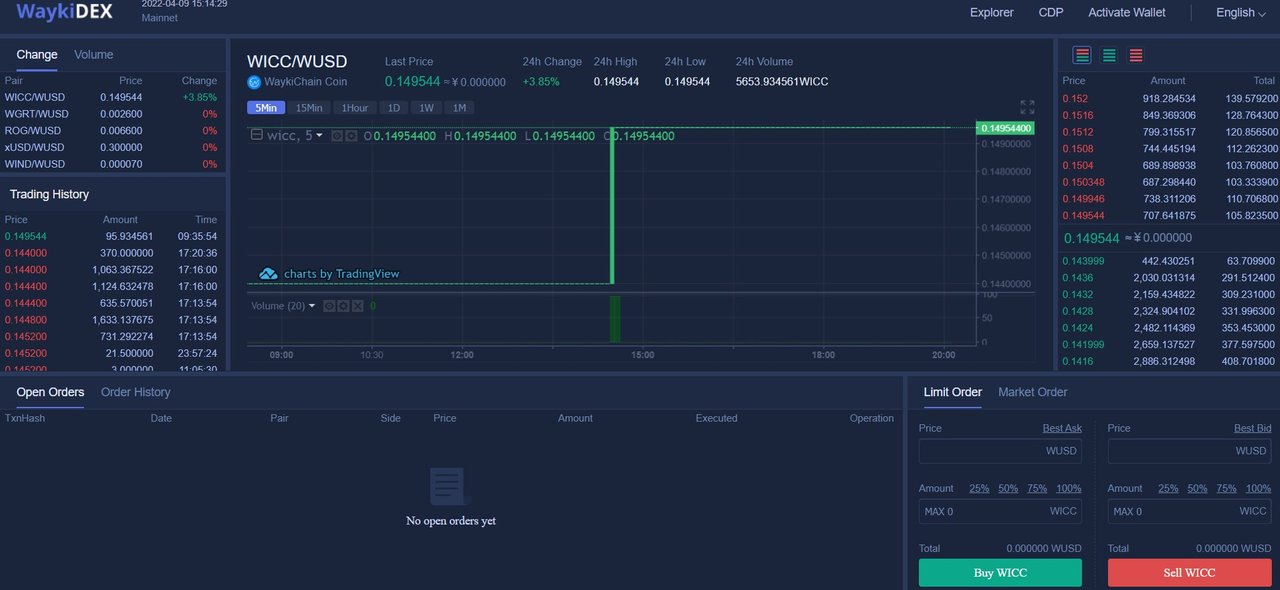Open the Open Orders tab
The image size is (1280, 590).
(50, 392)
